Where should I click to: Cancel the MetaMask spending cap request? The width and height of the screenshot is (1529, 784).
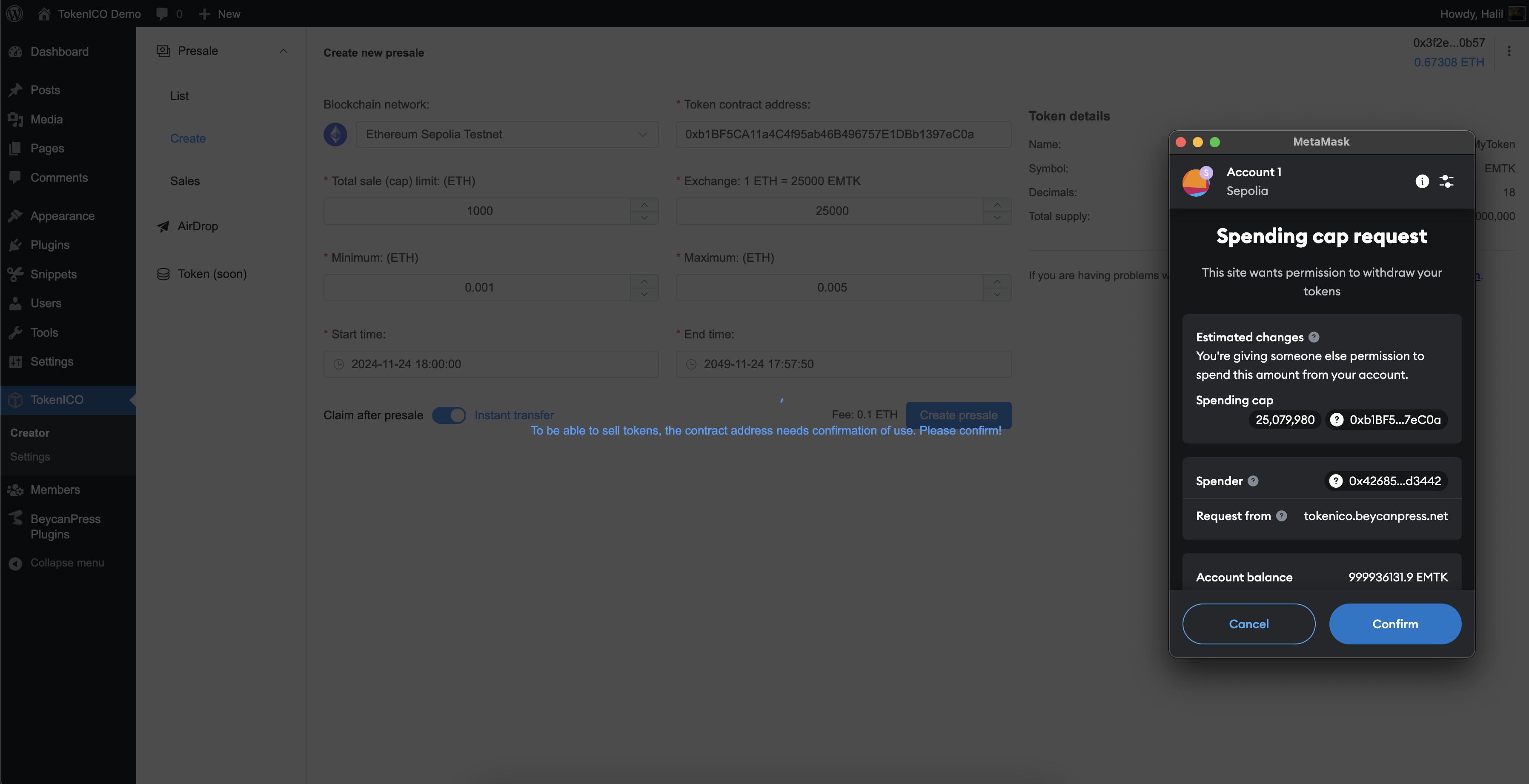coord(1248,624)
